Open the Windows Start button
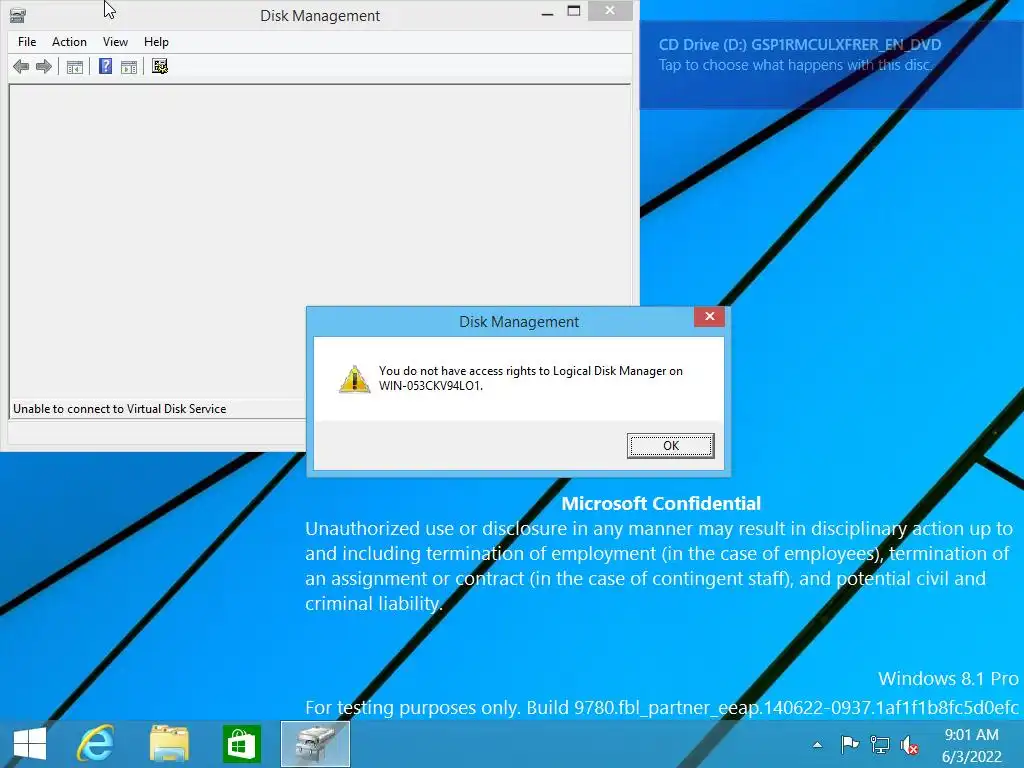The image size is (1024, 768). coord(30,744)
